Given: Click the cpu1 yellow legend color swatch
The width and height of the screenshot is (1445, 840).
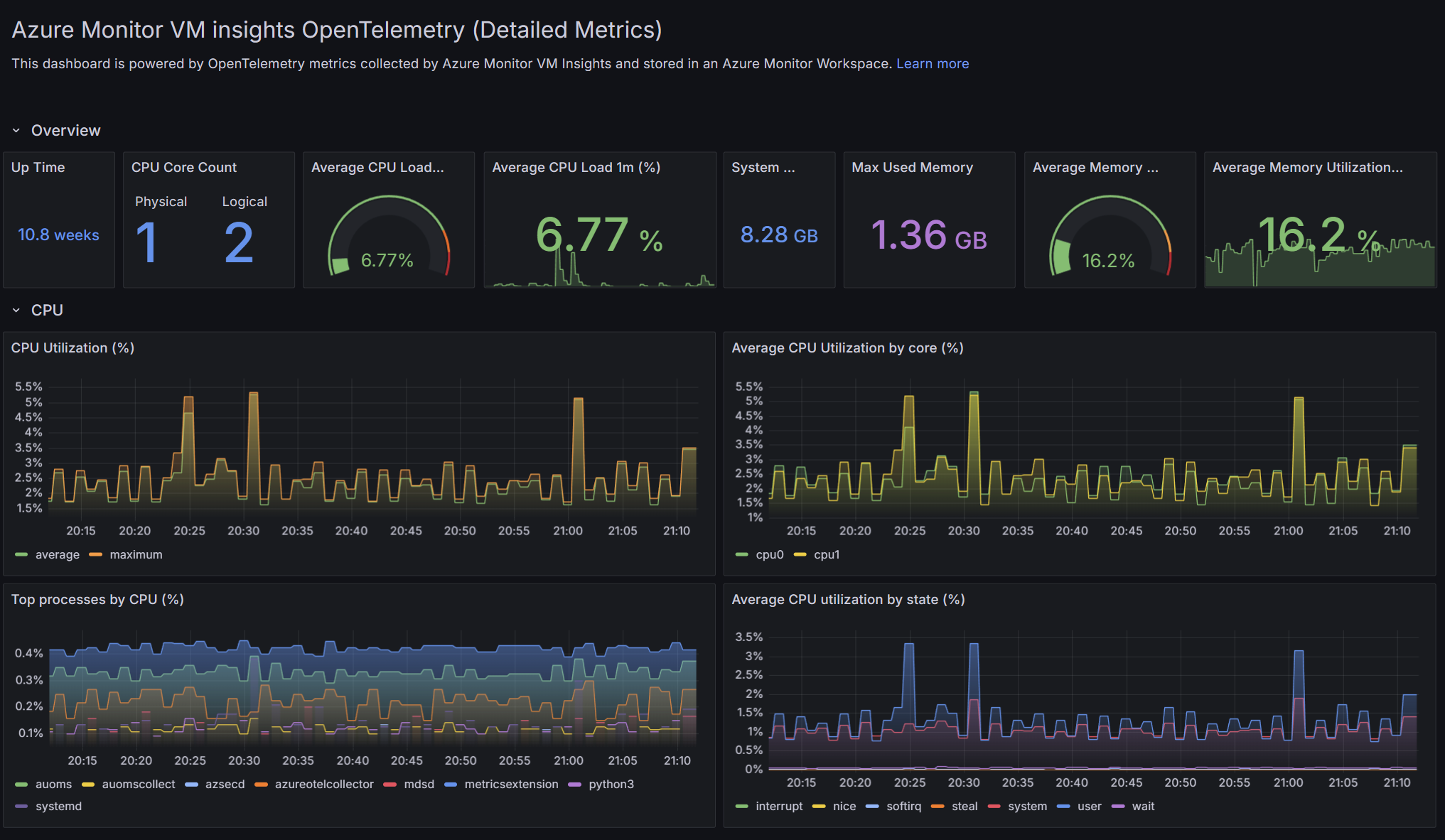Looking at the screenshot, I should coord(800,555).
